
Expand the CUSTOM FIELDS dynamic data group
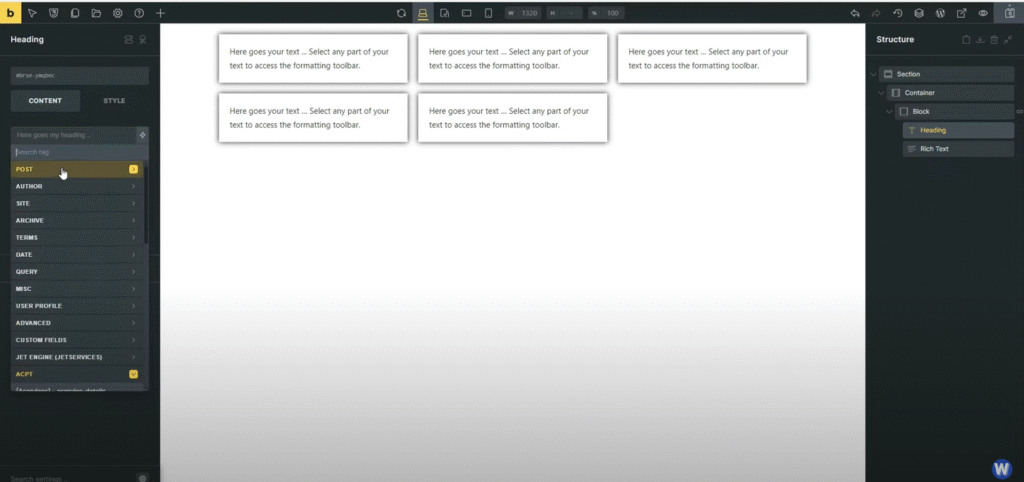coord(77,340)
